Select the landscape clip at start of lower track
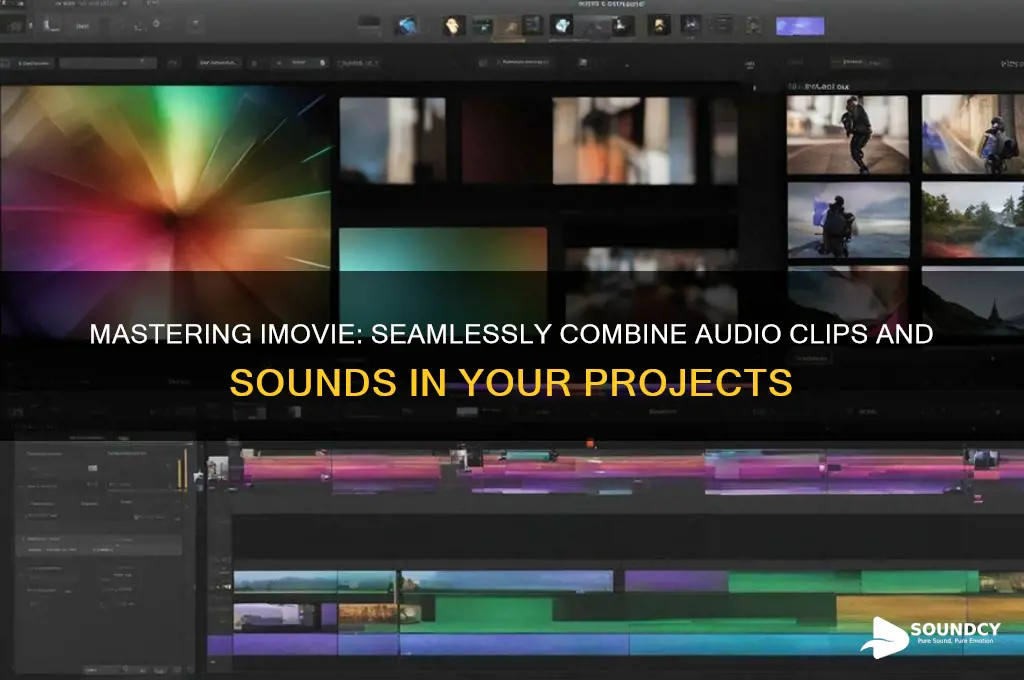 click(285, 581)
